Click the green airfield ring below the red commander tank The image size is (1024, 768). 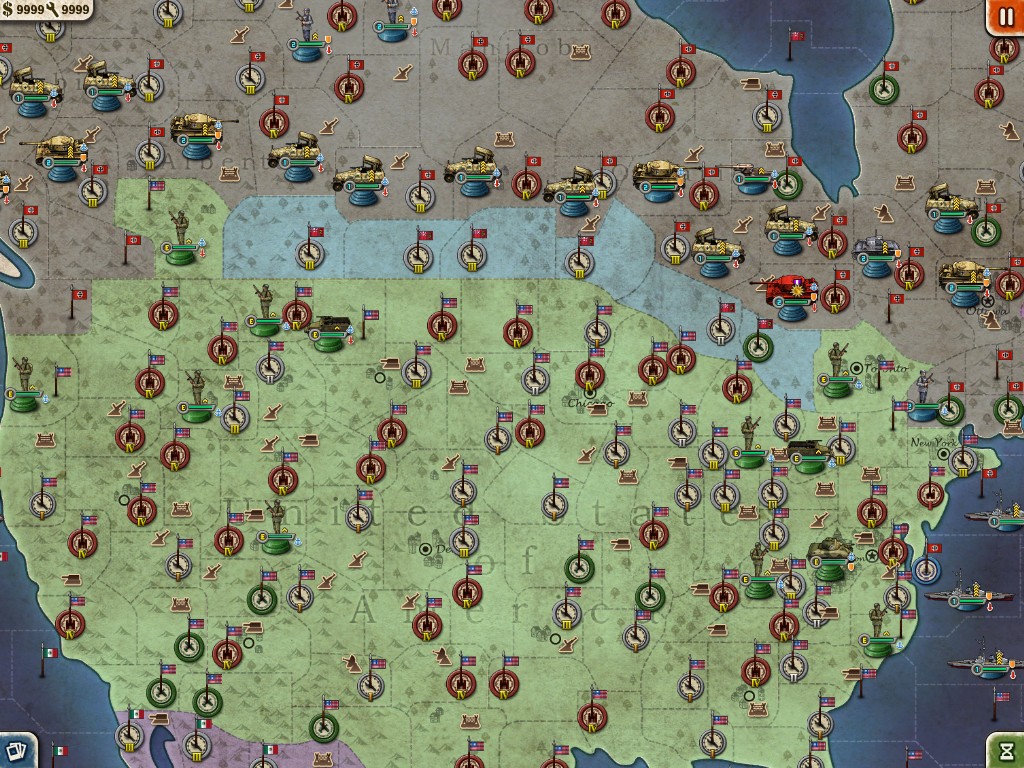tap(758, 347)
